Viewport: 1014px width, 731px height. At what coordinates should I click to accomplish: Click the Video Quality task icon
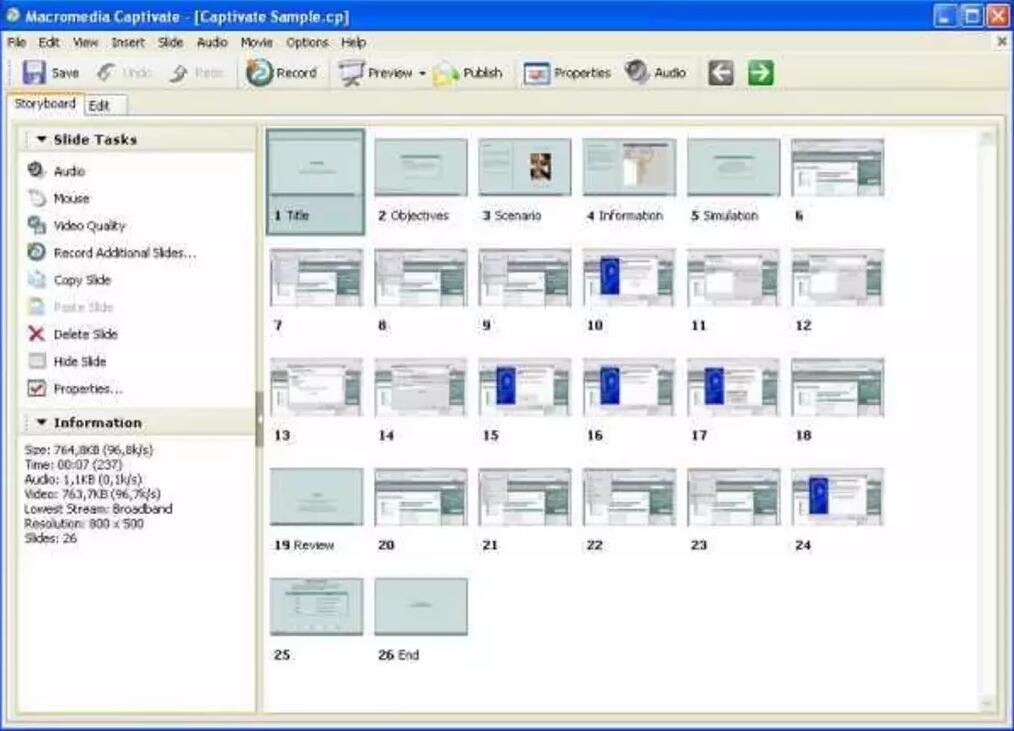tap(37, 224)
